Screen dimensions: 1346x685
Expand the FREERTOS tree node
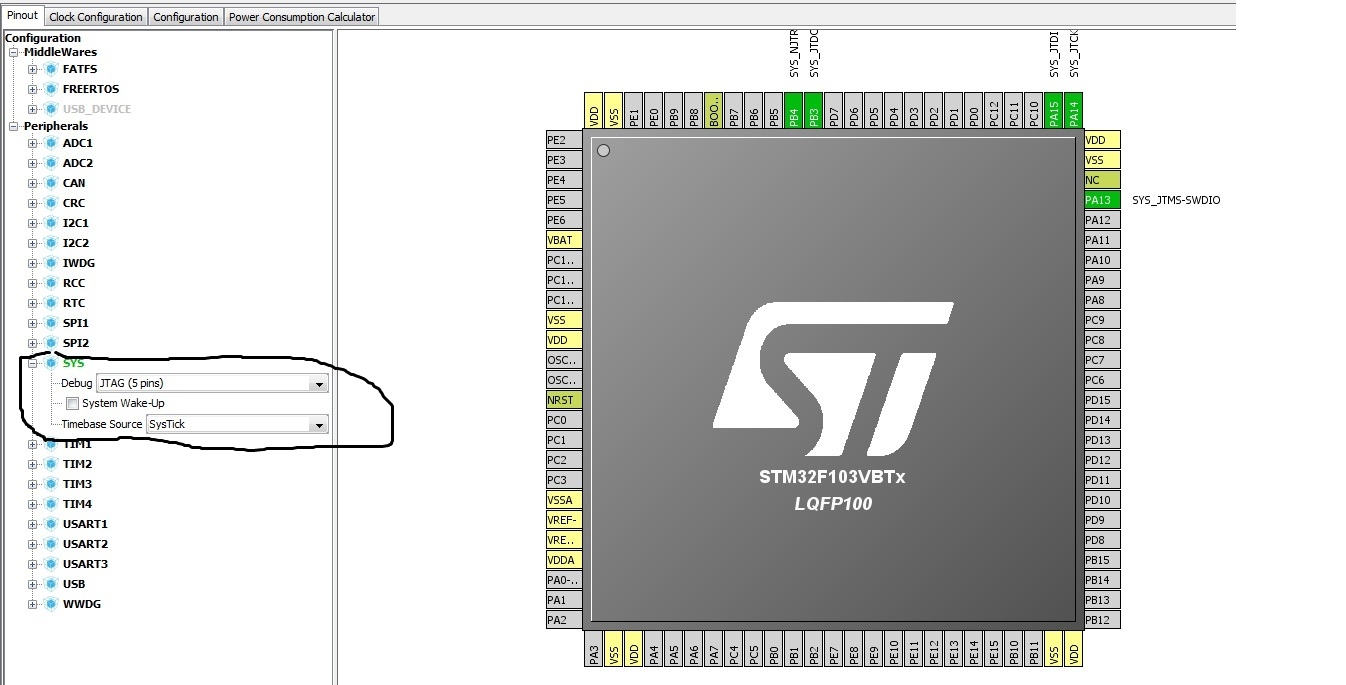(32, 89)
